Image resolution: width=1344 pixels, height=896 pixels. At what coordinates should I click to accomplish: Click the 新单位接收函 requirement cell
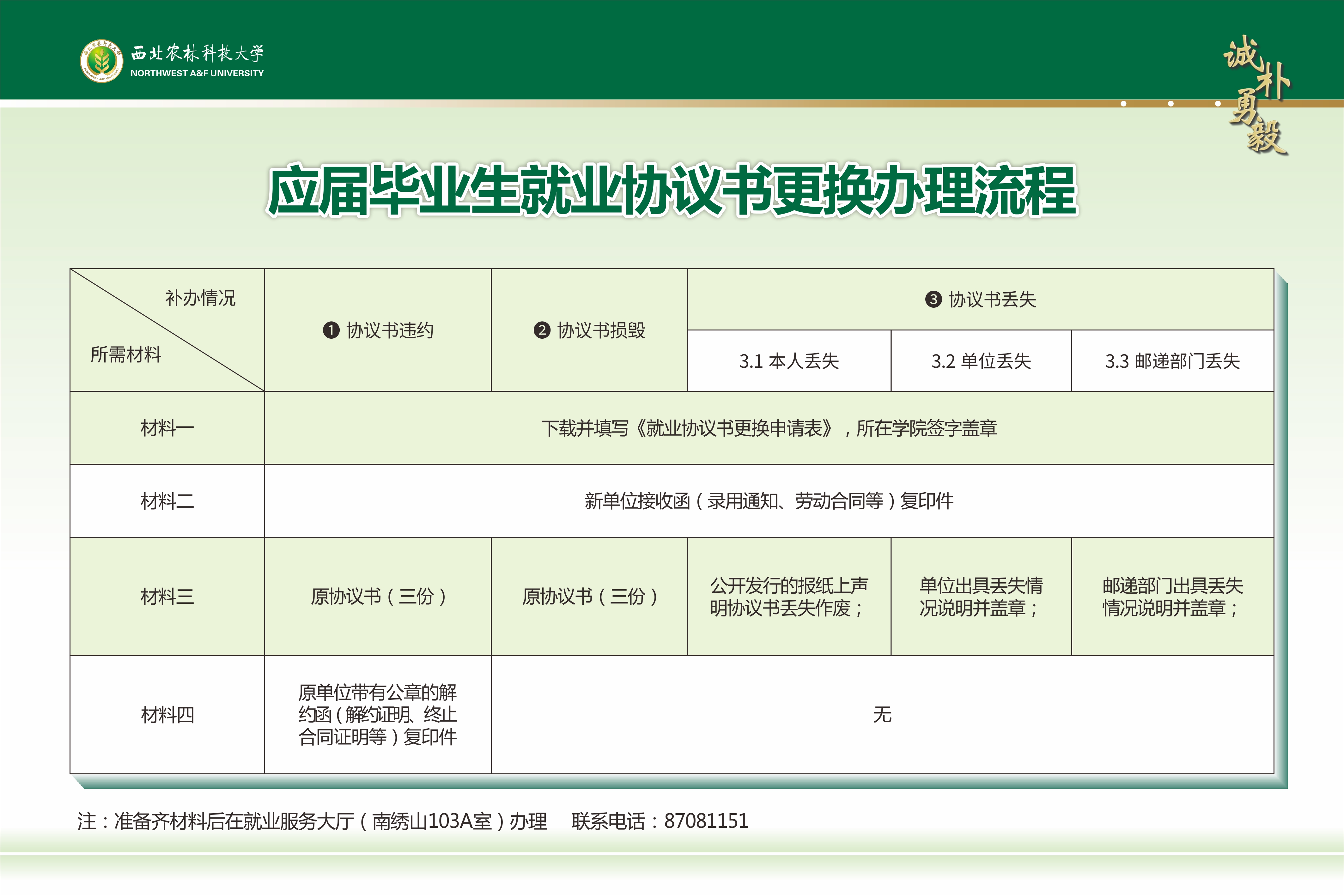[769, 501]
